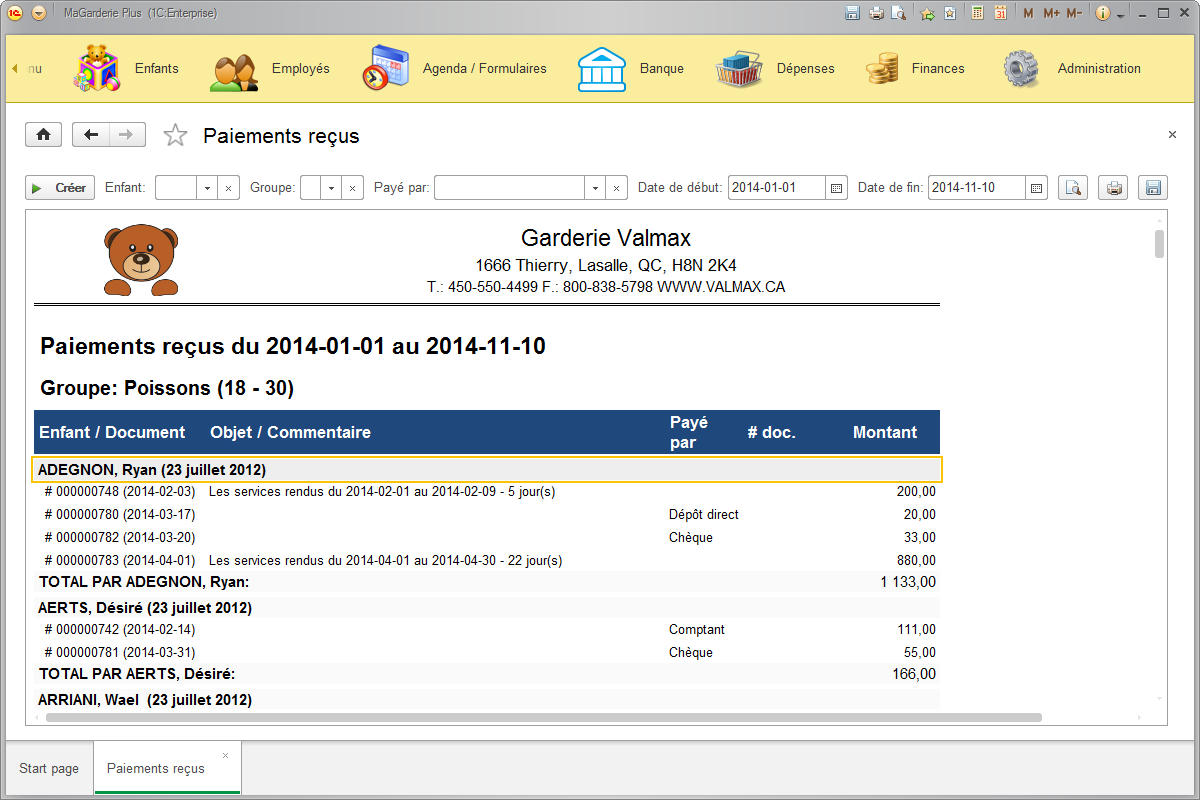Switch to the Start page tab

coord(49,768)
